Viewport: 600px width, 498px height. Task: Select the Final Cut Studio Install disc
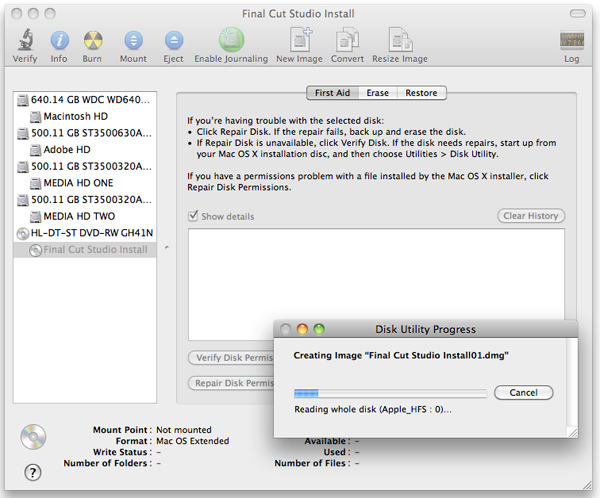pos(85,250)
